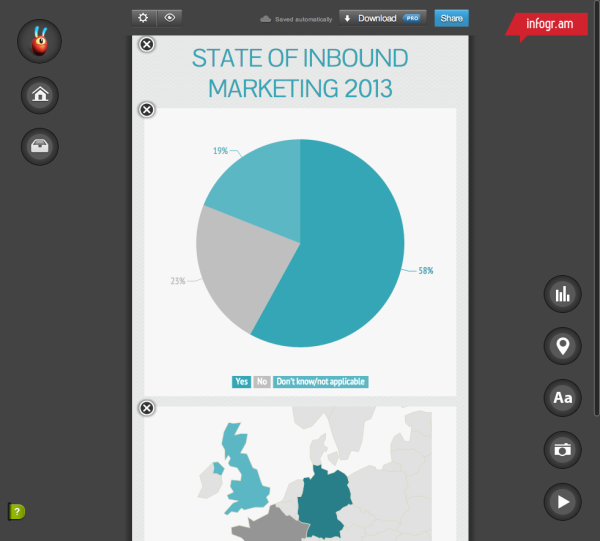Toggle the Yes legend item
This screenshot has height=541, width=600.
[241, 381]
